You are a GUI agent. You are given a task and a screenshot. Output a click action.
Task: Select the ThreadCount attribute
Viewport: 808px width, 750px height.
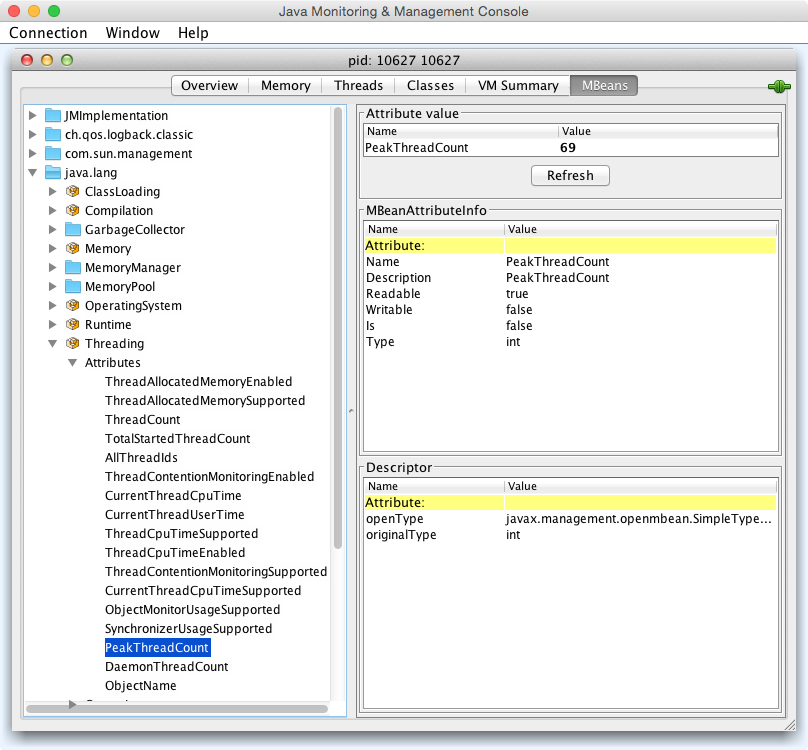pos(142,420)
